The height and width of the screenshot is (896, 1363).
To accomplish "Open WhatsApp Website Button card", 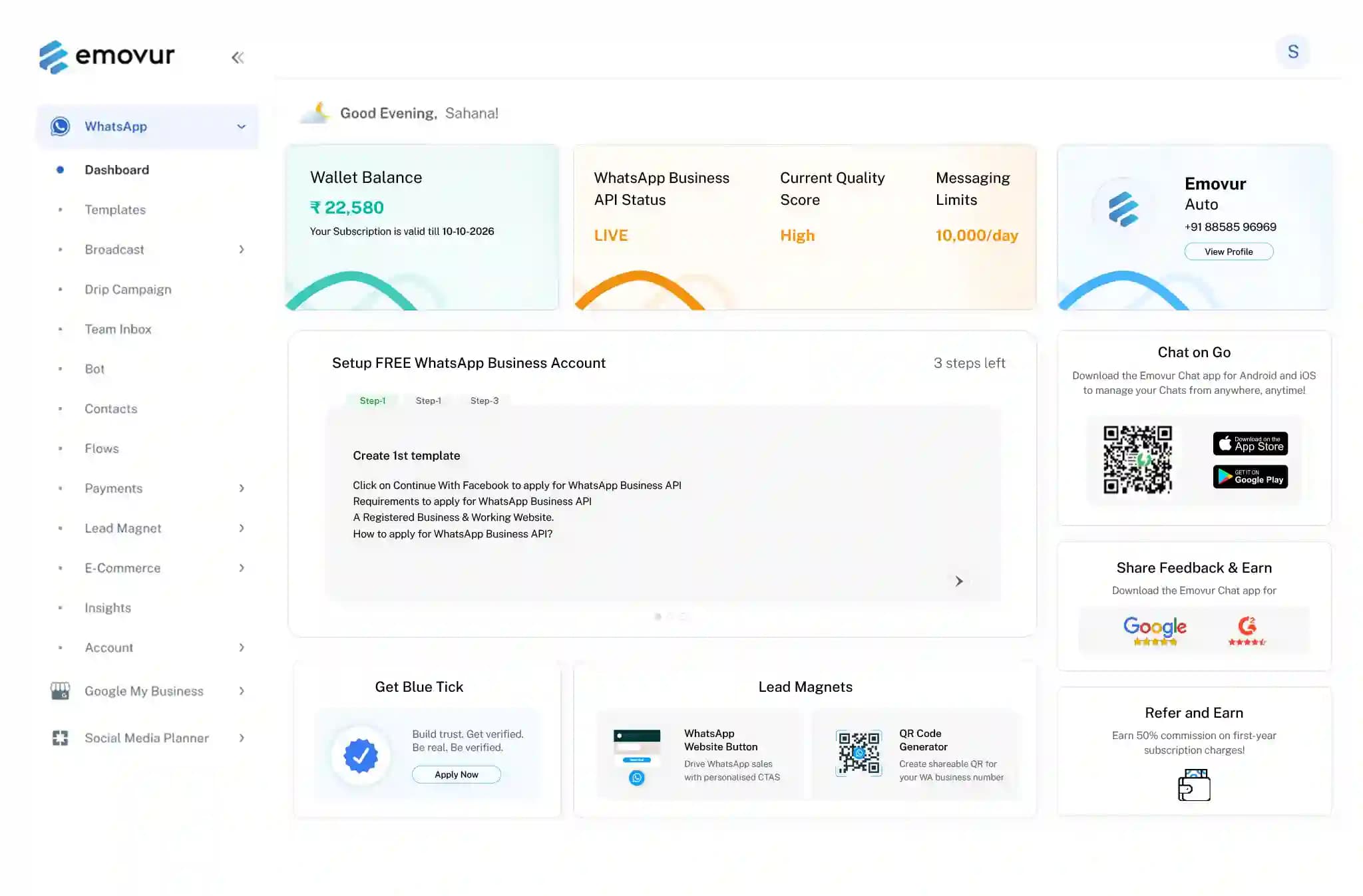I will 699,755.
